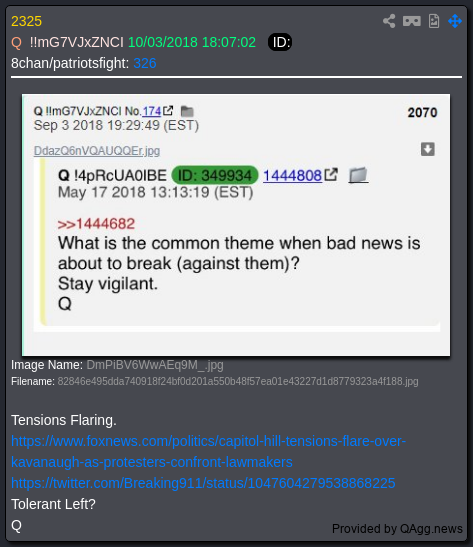Click the blue move arrows icon
Viewport: 473px width, 547px height.
455,21
